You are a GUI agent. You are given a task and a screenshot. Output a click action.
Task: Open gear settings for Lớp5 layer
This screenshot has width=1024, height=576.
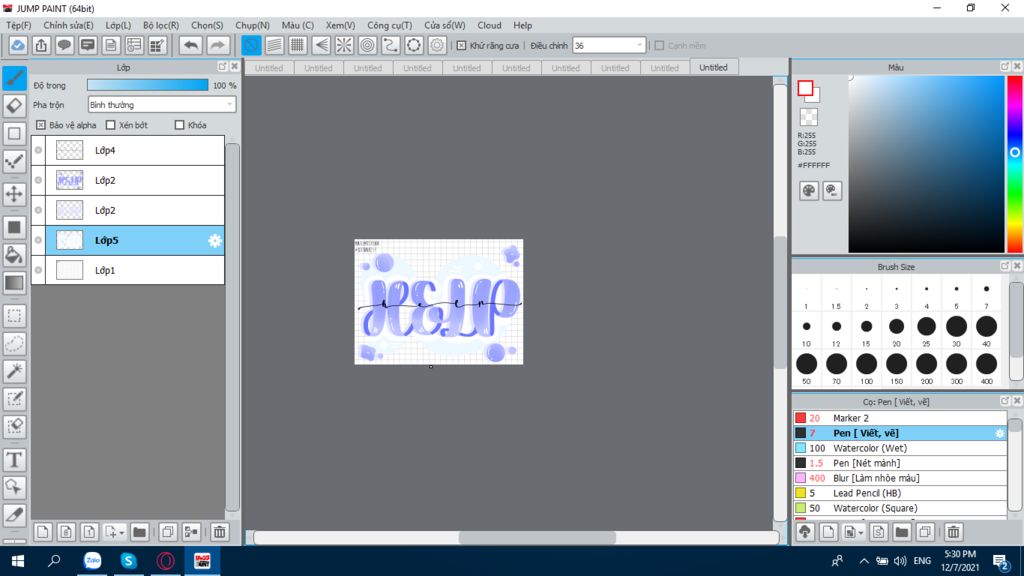(x=215, y=240)
